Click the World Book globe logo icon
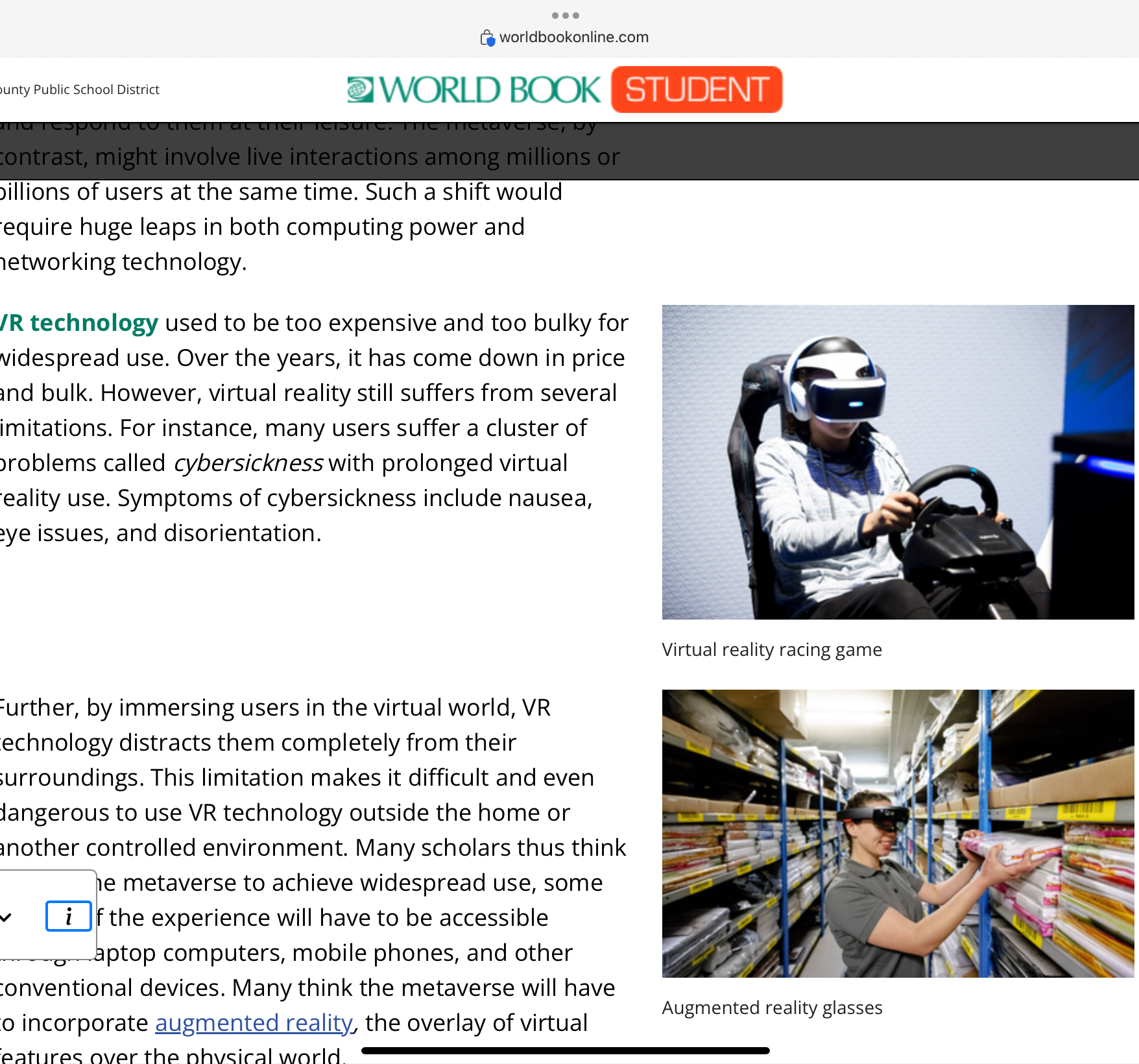 pos(360,90)
